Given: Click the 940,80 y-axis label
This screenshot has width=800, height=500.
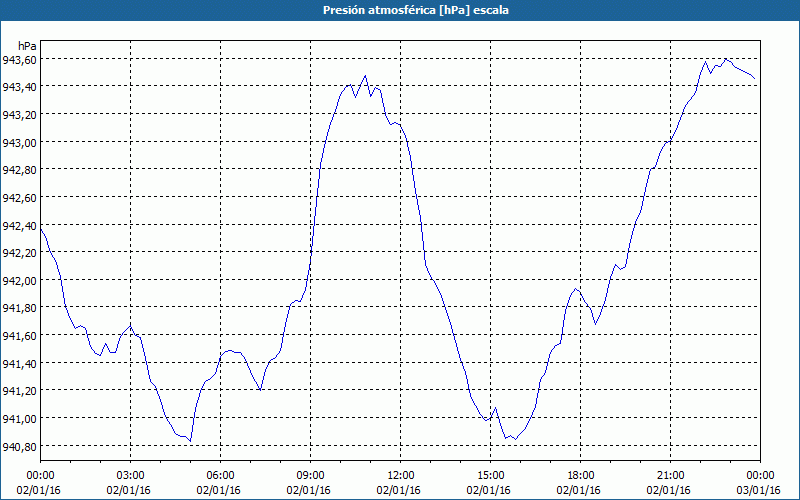Looking at the screenshot, I should coord(19,447).
